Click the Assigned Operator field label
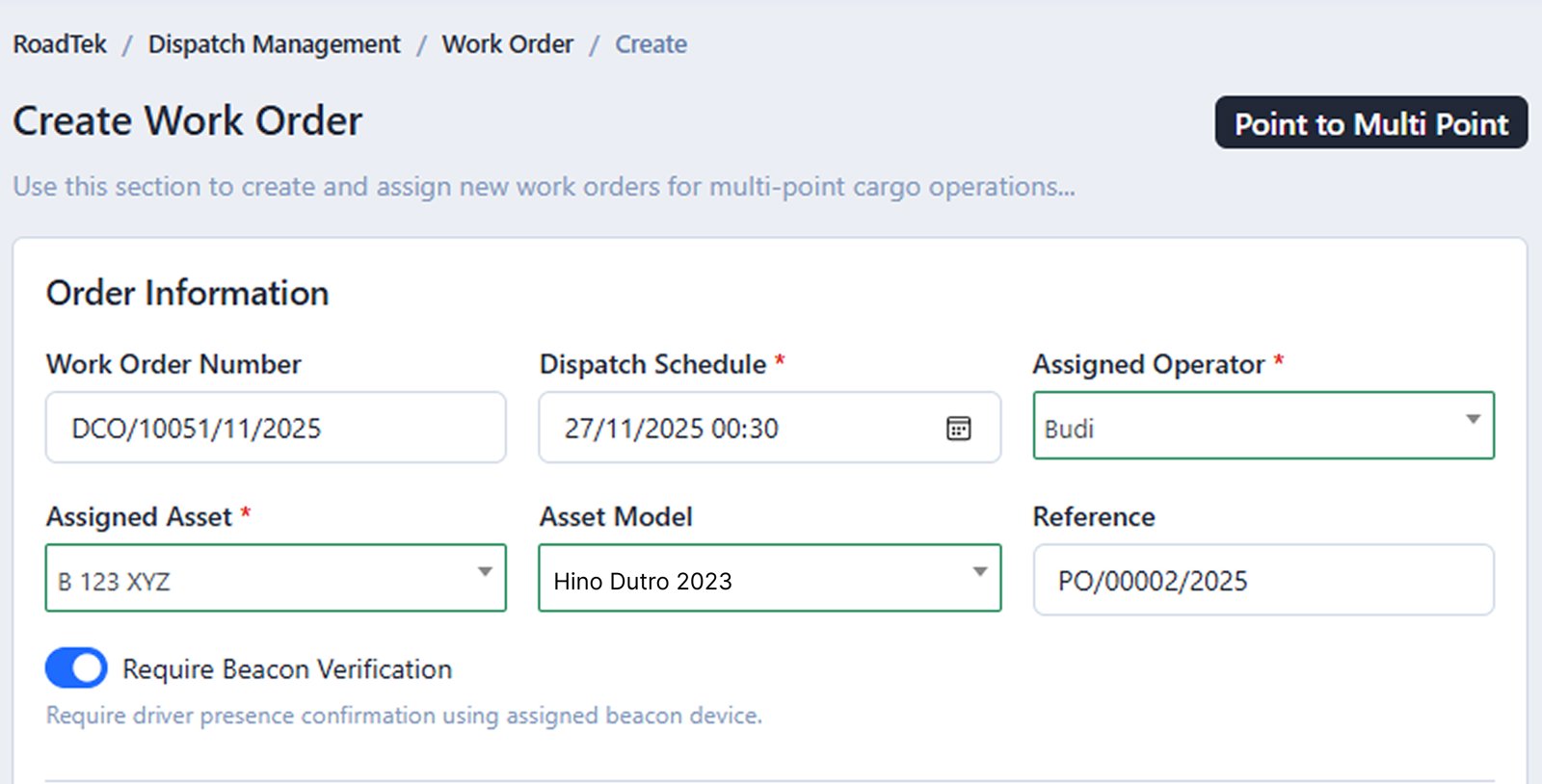 (1148, 364)
